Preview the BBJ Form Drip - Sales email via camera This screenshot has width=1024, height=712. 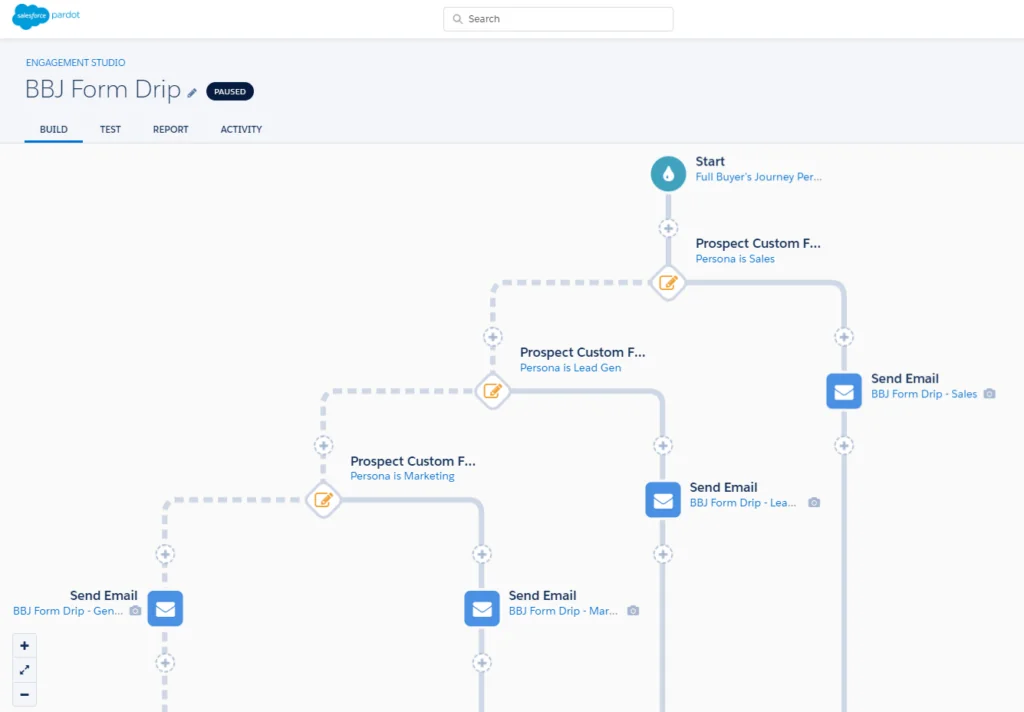tap(989, 394)
